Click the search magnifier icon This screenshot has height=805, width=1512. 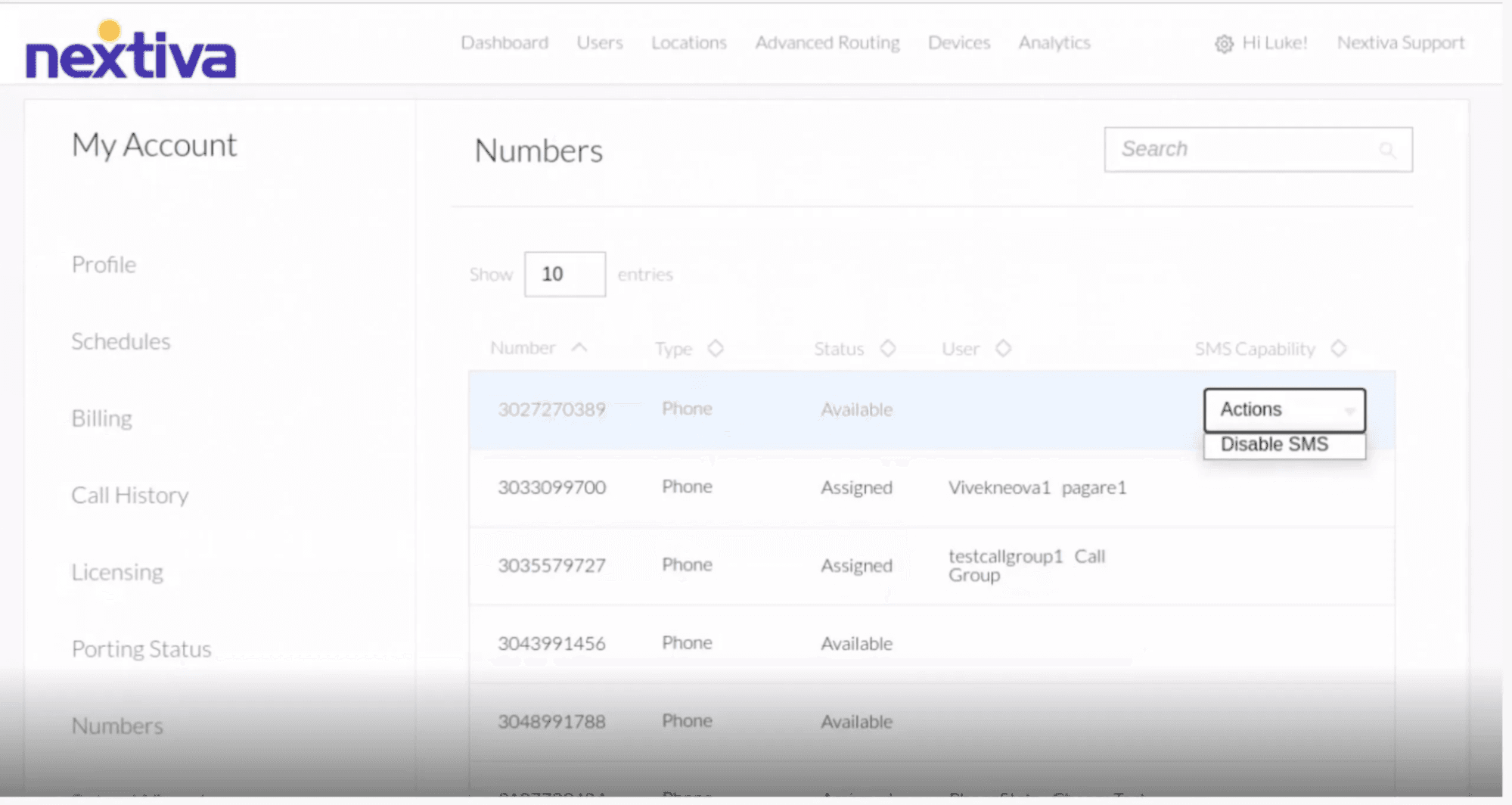[x=1389, y=150]
